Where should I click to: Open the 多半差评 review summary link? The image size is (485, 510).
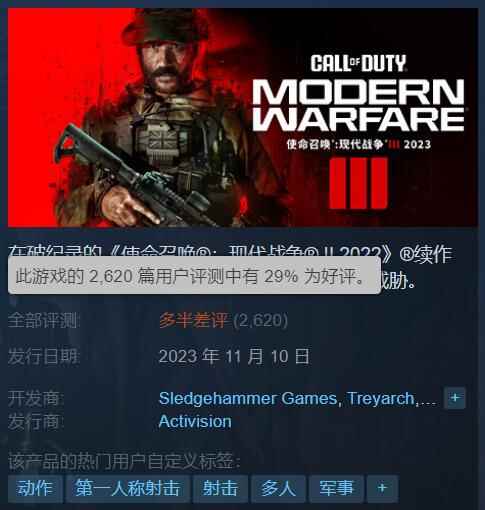193,320
